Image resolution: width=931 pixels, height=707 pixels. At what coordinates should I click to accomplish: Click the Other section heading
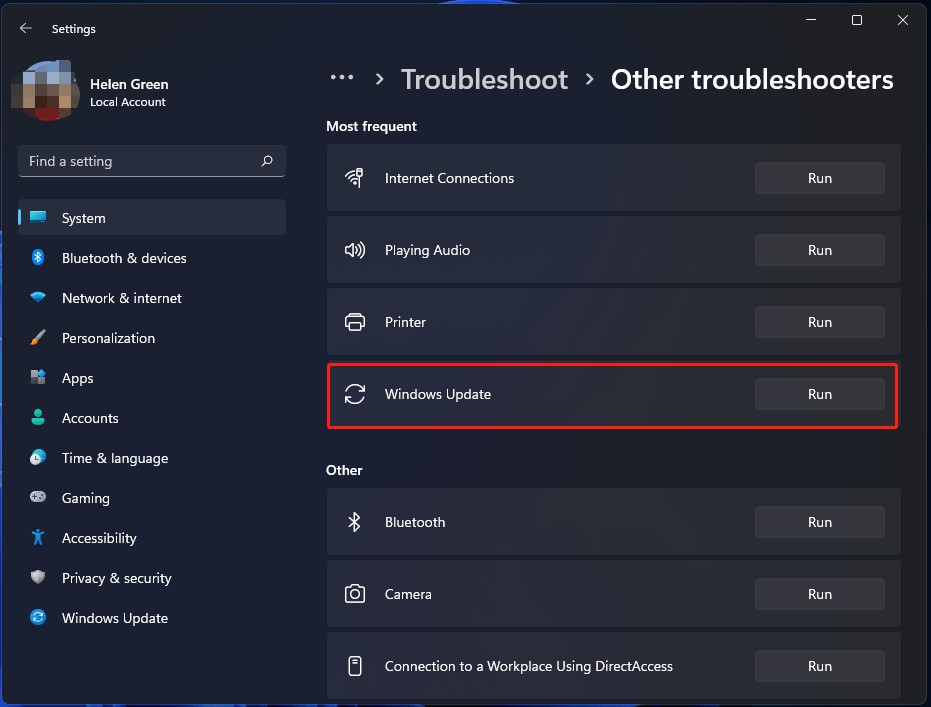click(x=344, y=470)
